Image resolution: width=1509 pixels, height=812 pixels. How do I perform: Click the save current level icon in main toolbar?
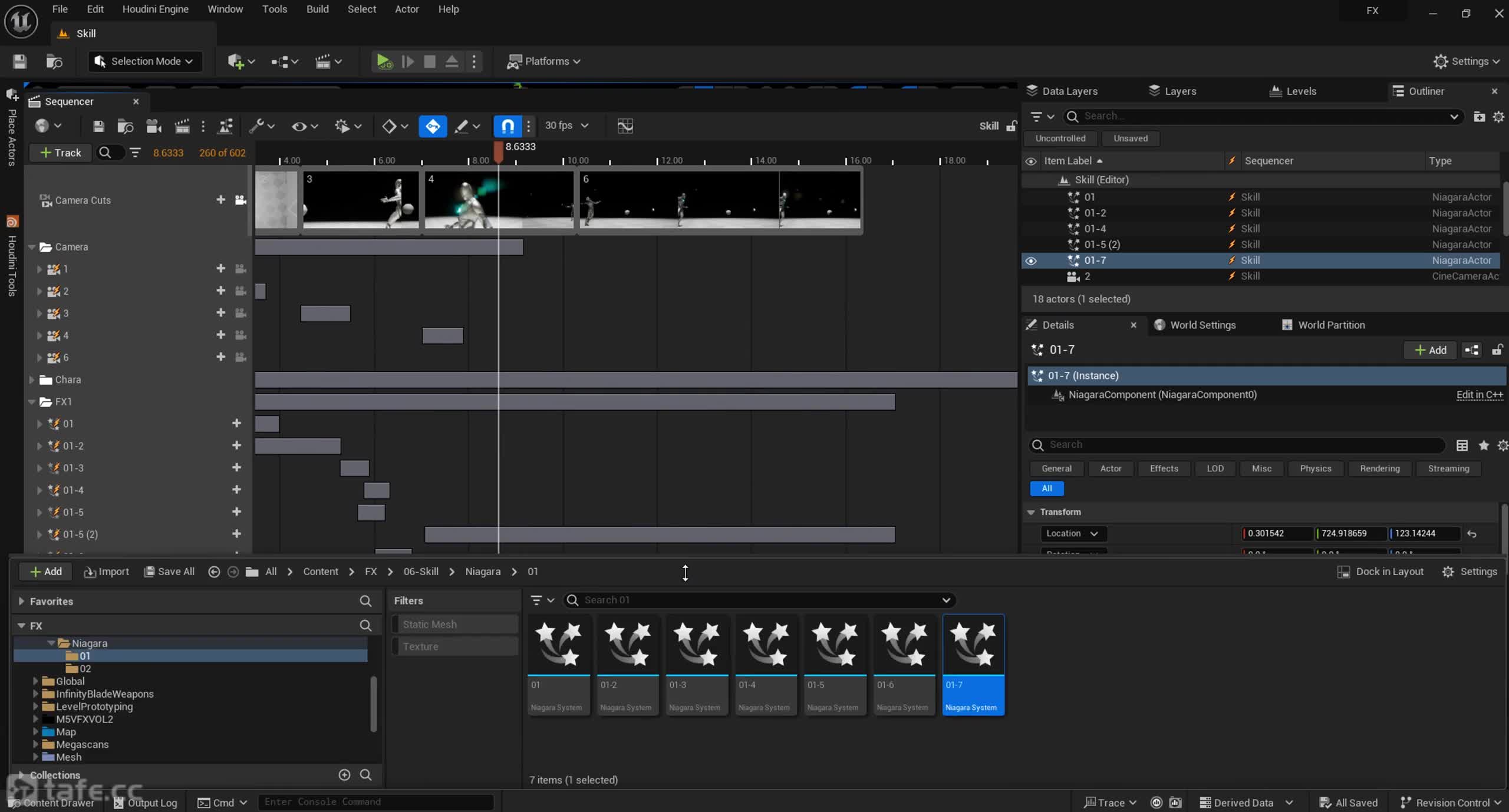tap(19, 61)
